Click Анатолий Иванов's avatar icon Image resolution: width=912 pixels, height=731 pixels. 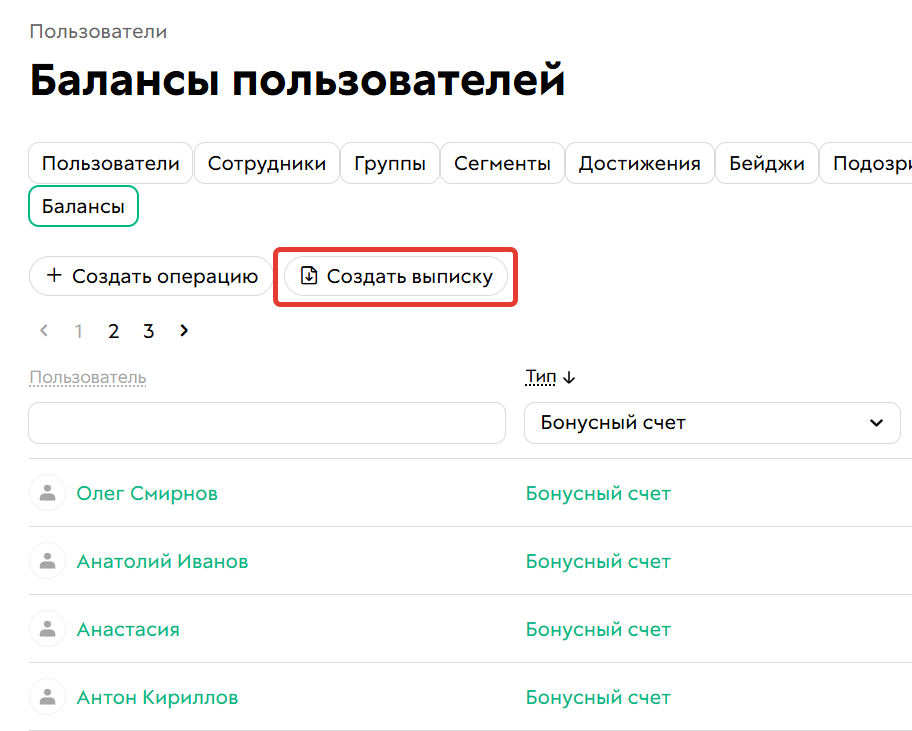[47, 560]
